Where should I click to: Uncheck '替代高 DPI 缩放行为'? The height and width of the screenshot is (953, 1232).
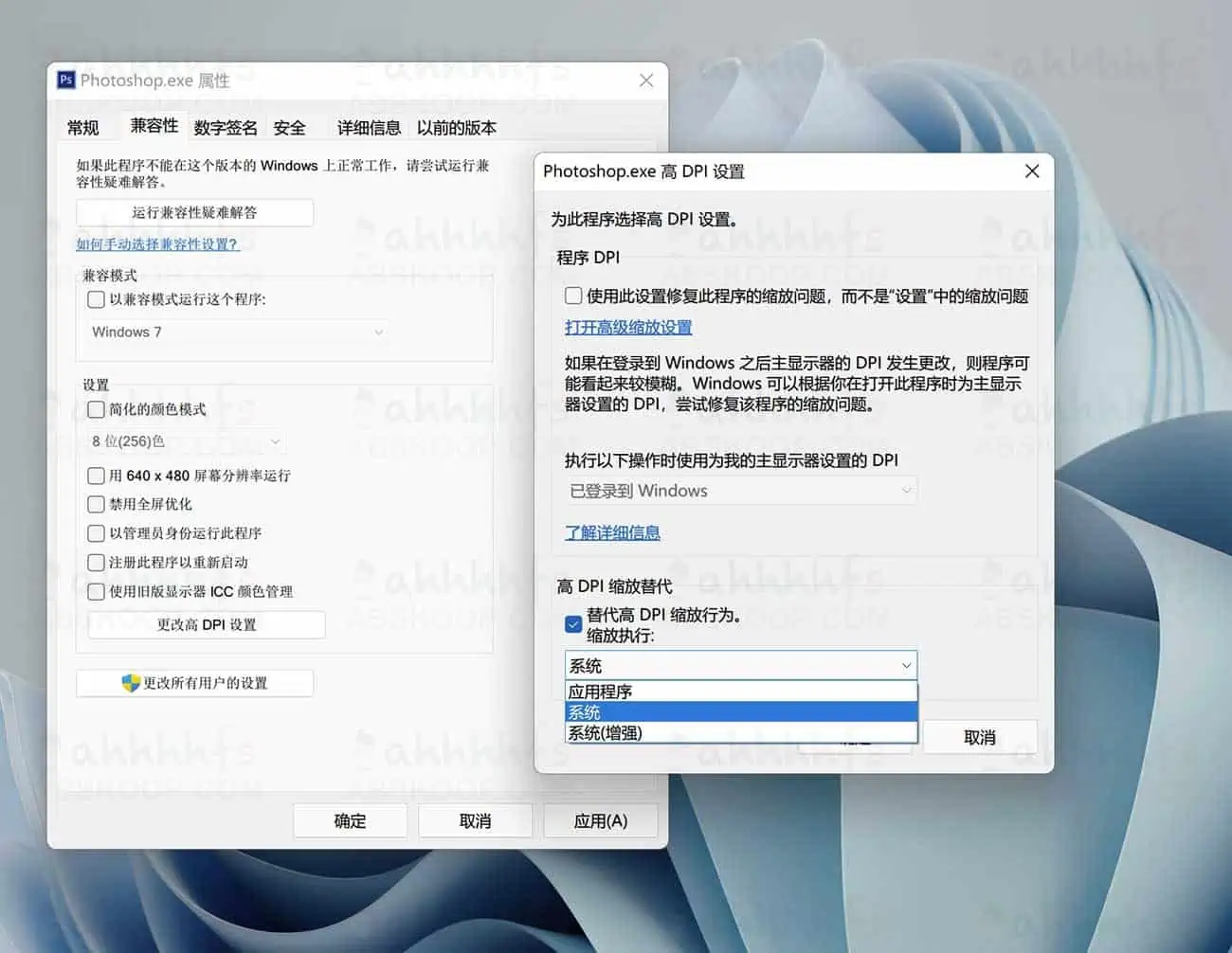(x=572, y=624)
